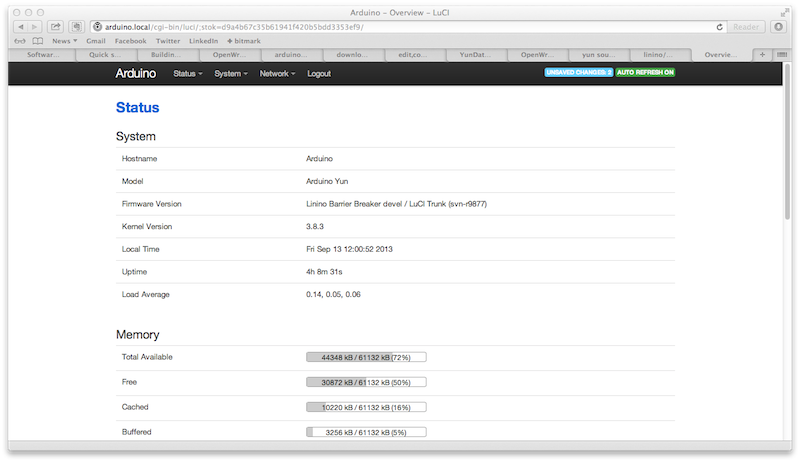Click the Logout menu item
Image resolution: width=800 pixels, height=462 pixels.
(319, 73)
